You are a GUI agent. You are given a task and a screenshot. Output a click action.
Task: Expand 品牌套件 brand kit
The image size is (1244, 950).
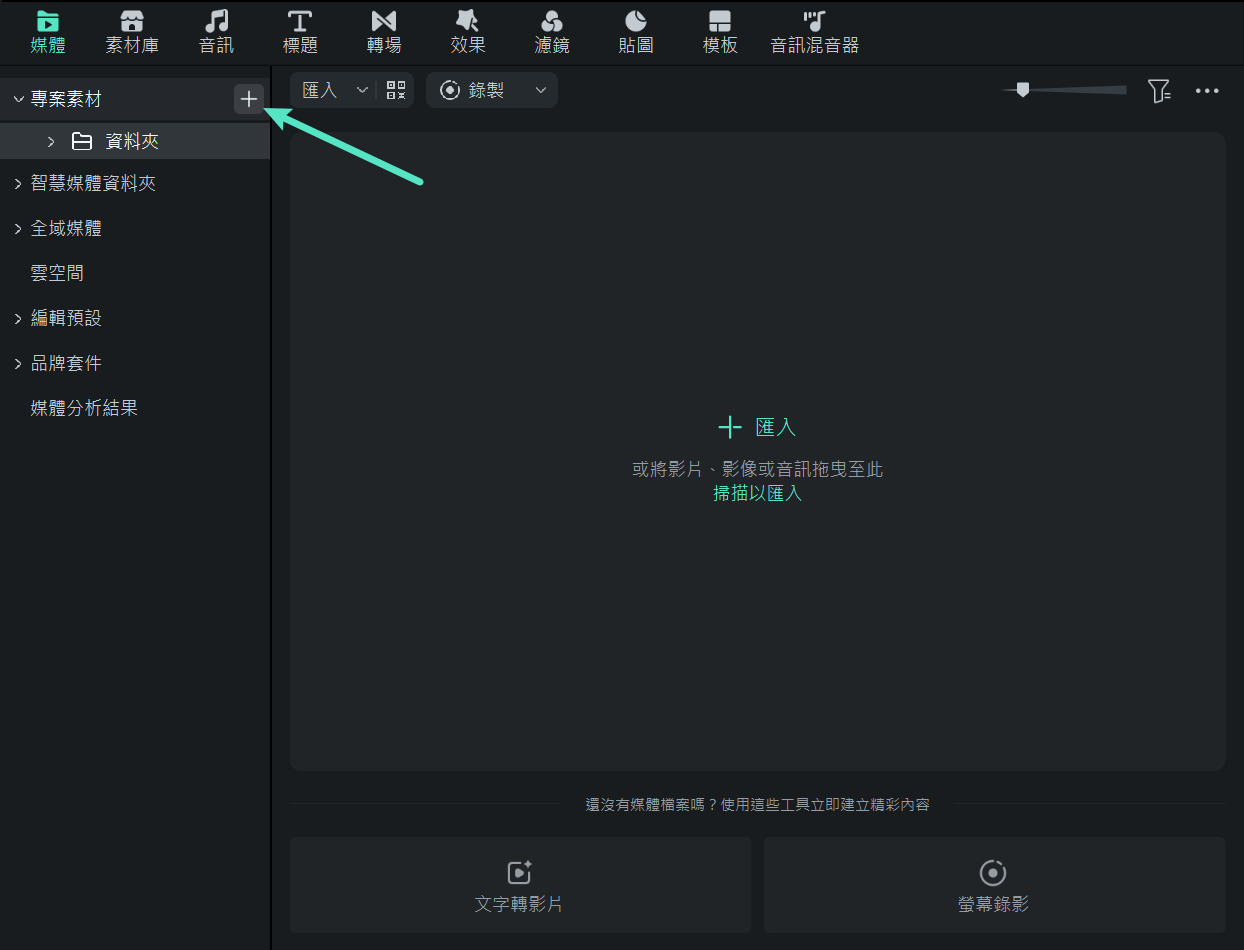[x=18, y=363]
